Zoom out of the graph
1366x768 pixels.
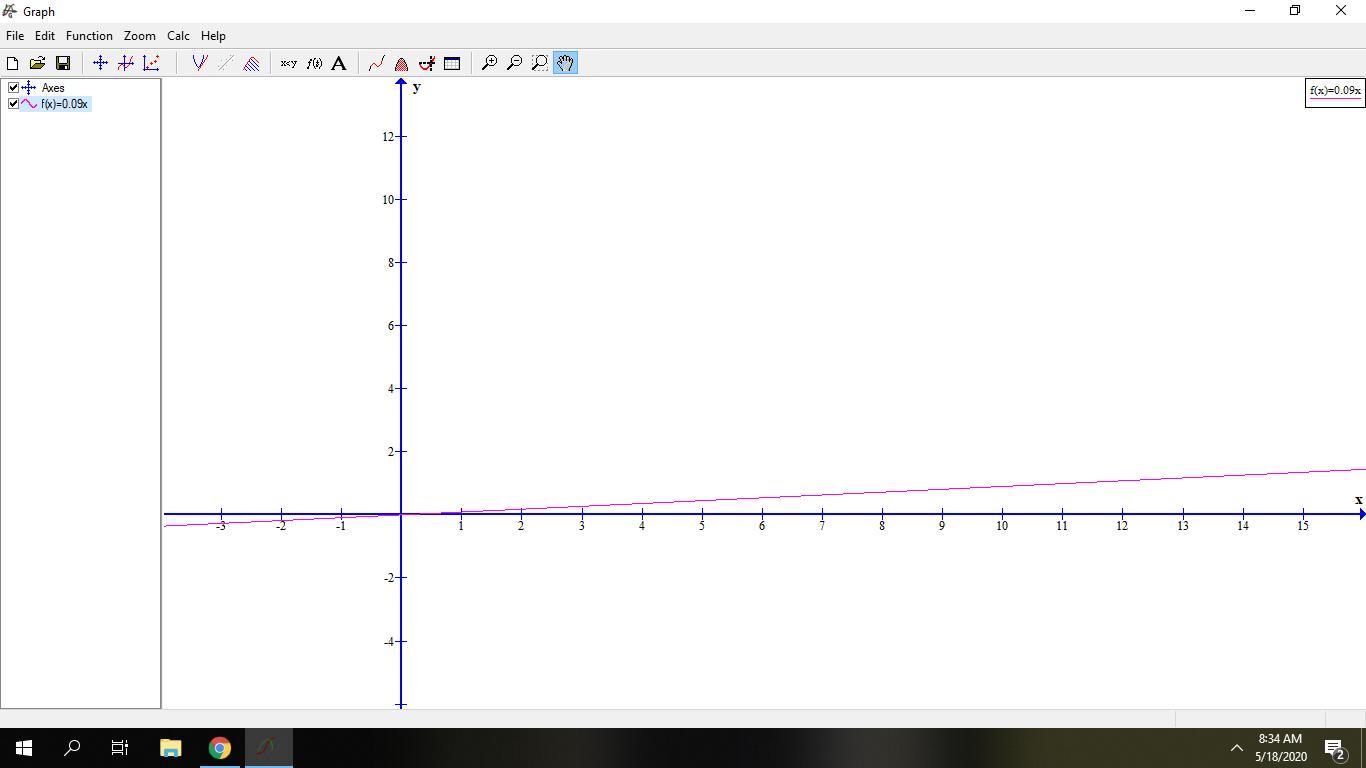coord(514,63)
